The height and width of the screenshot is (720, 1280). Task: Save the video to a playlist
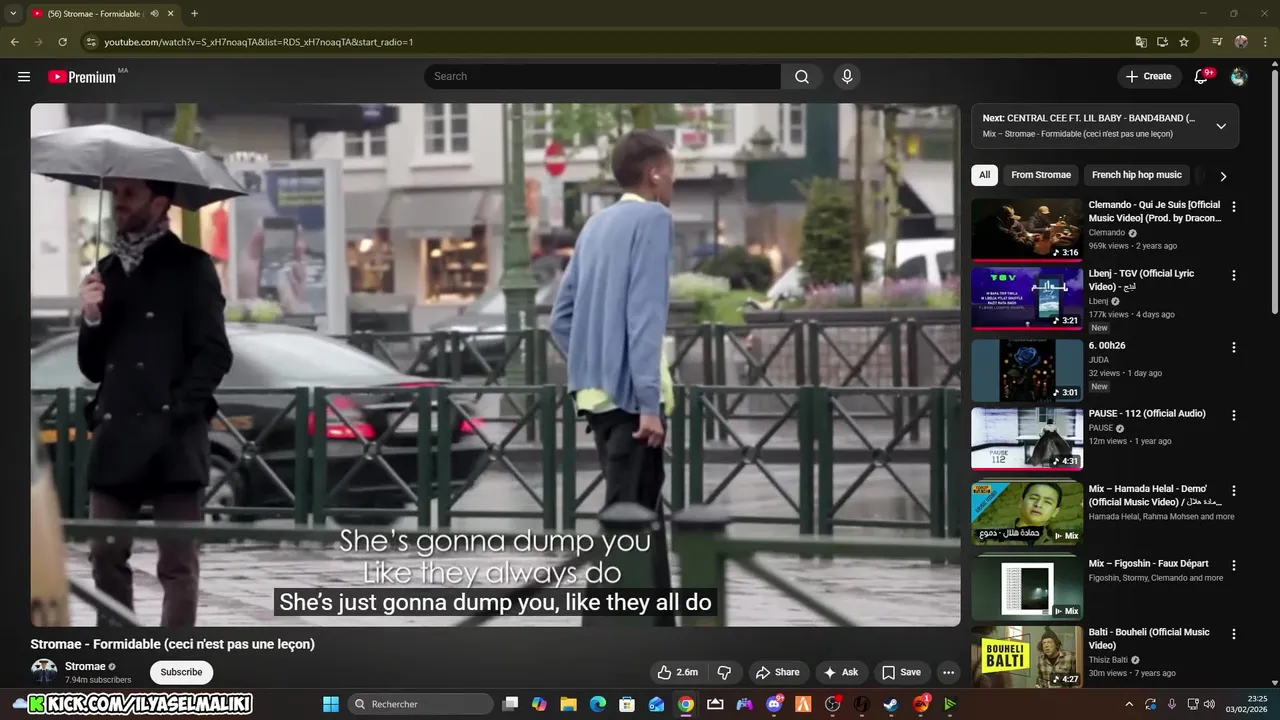coord(900,672)
